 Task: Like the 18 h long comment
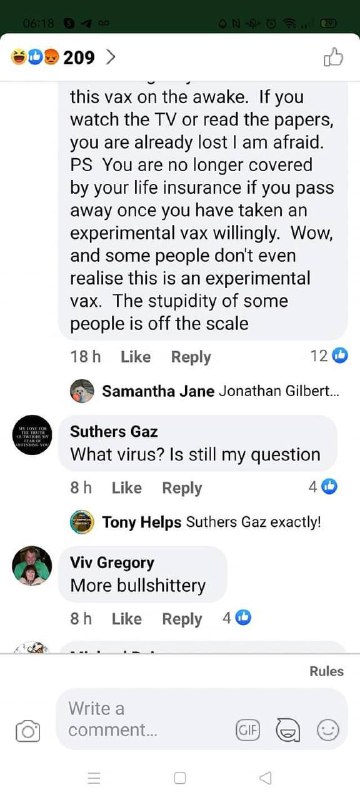[x=135, y=357]
